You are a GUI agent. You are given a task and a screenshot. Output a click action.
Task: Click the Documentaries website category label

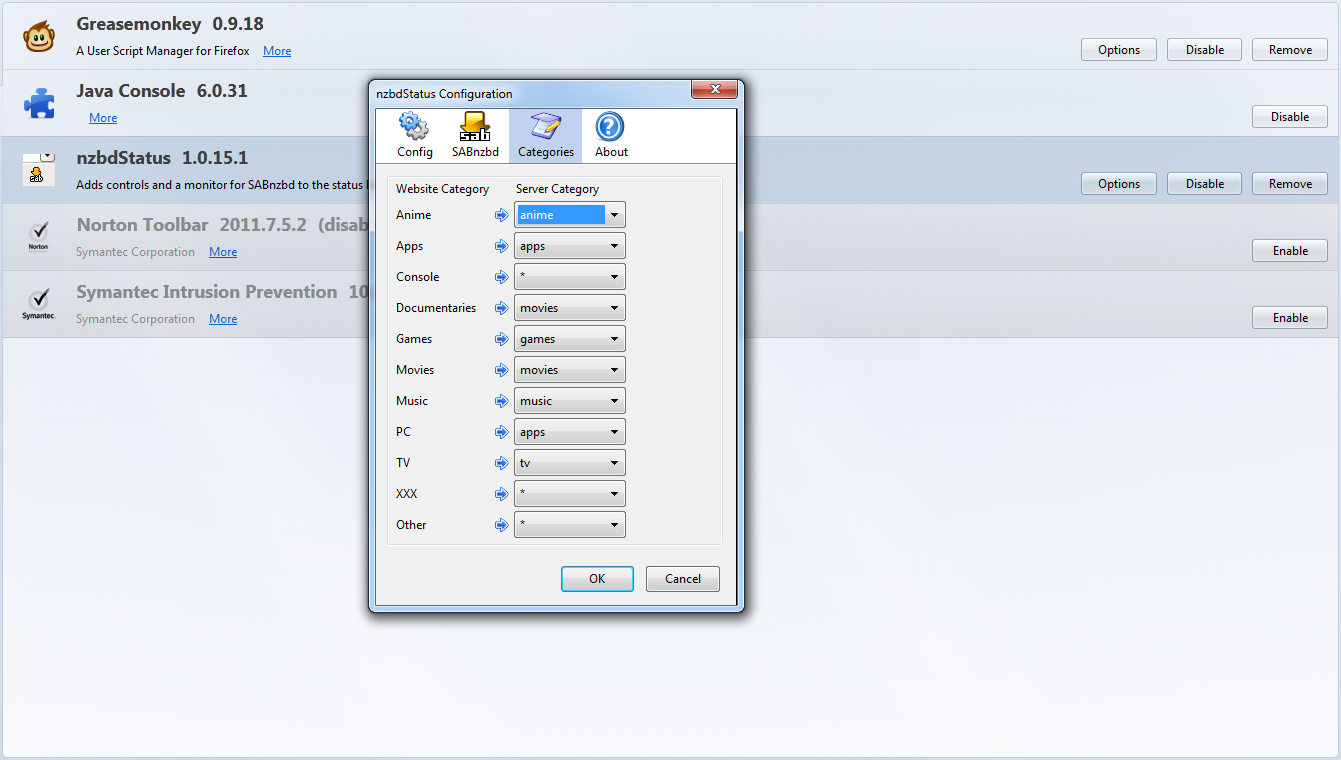tap(436, 308)
